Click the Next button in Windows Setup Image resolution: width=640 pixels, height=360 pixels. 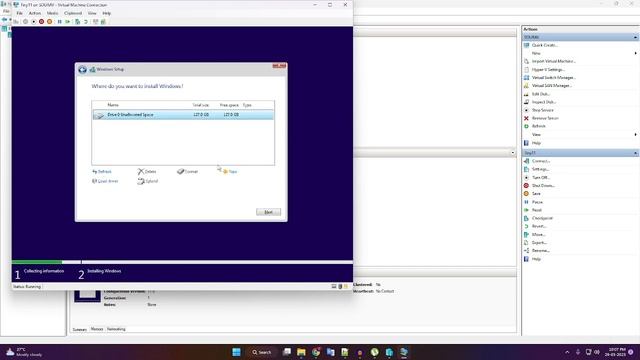[x=268, y=212]
